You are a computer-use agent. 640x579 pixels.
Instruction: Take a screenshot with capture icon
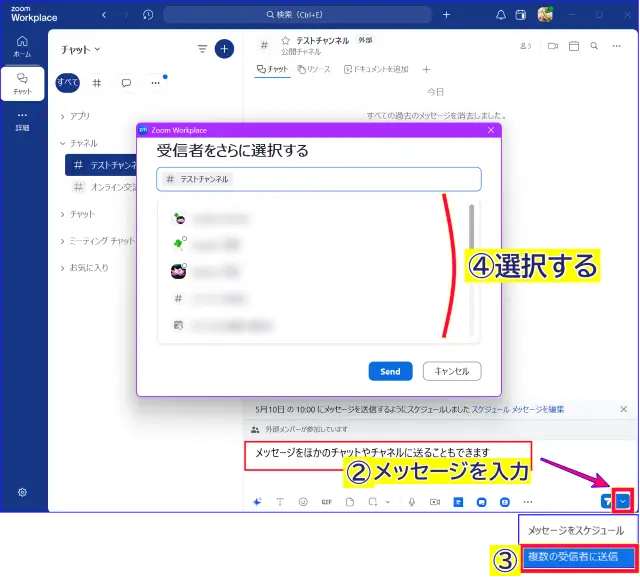click(x=372, y=502)
